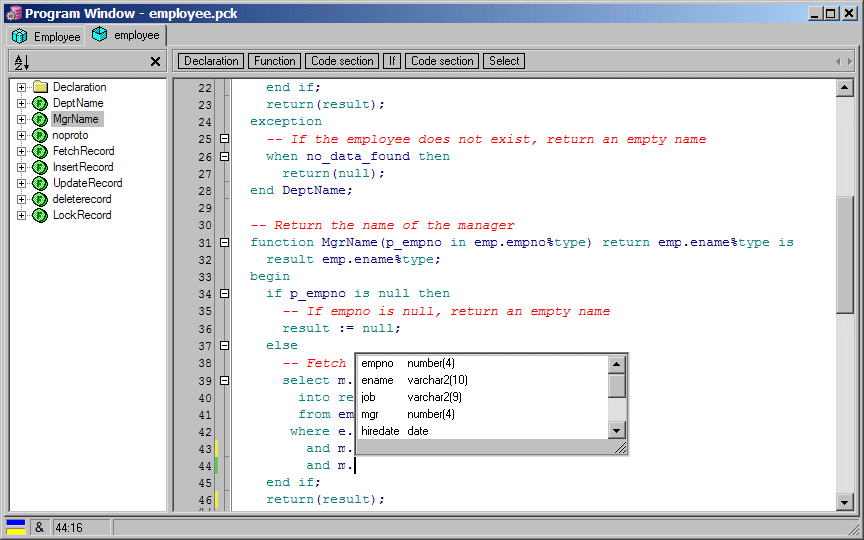The image size is (864, 540).
Task: Click the ampersand indicator in the status bar
Action: pos(39,527)
